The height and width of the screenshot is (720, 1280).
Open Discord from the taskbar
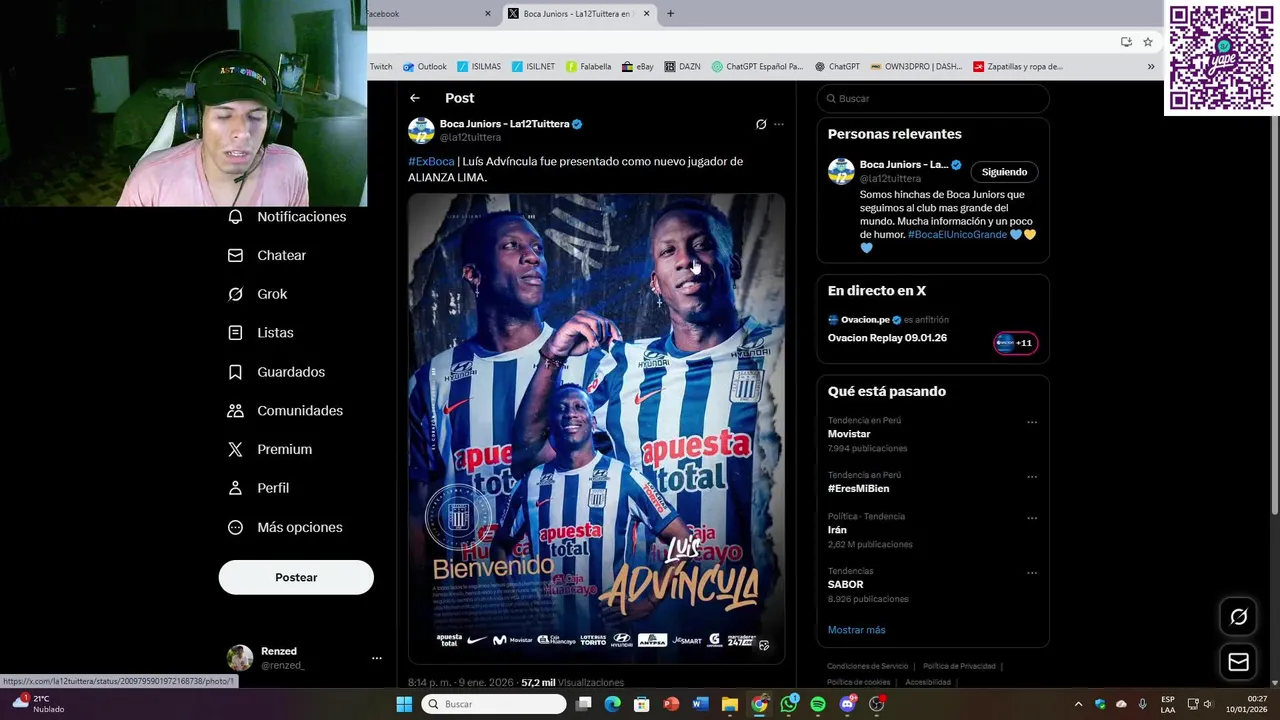point(848,704)
